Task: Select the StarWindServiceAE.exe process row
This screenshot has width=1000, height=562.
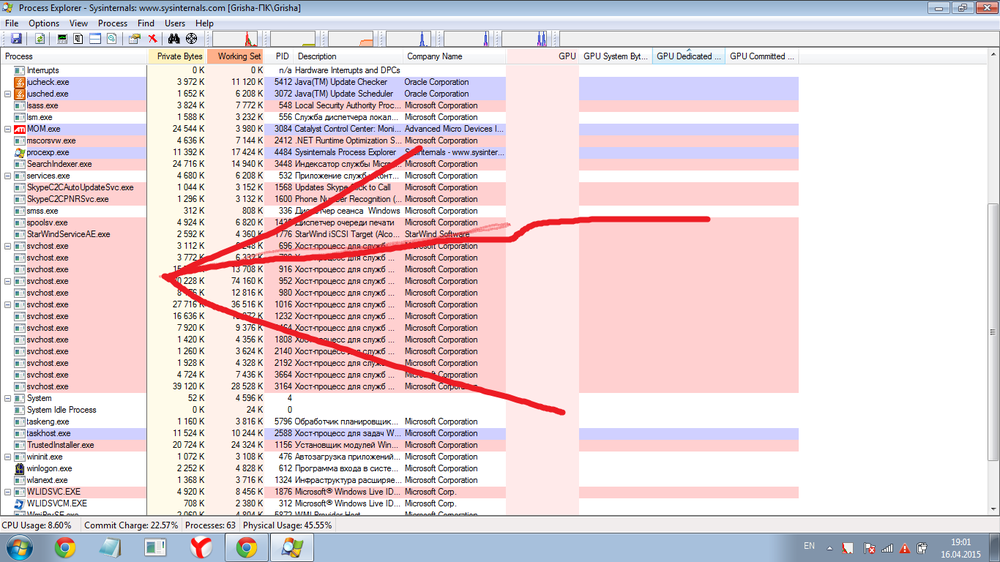Action: 399,234
